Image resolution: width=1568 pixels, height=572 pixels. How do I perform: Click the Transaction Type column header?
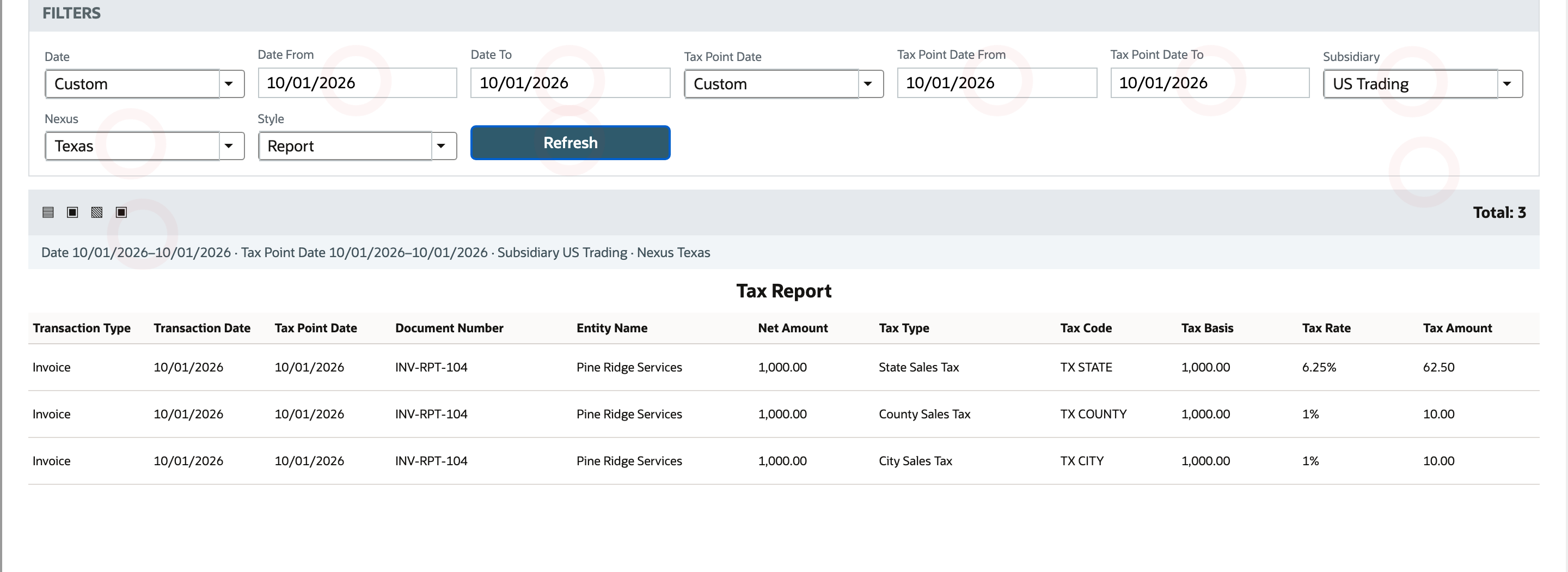point(82,328)
